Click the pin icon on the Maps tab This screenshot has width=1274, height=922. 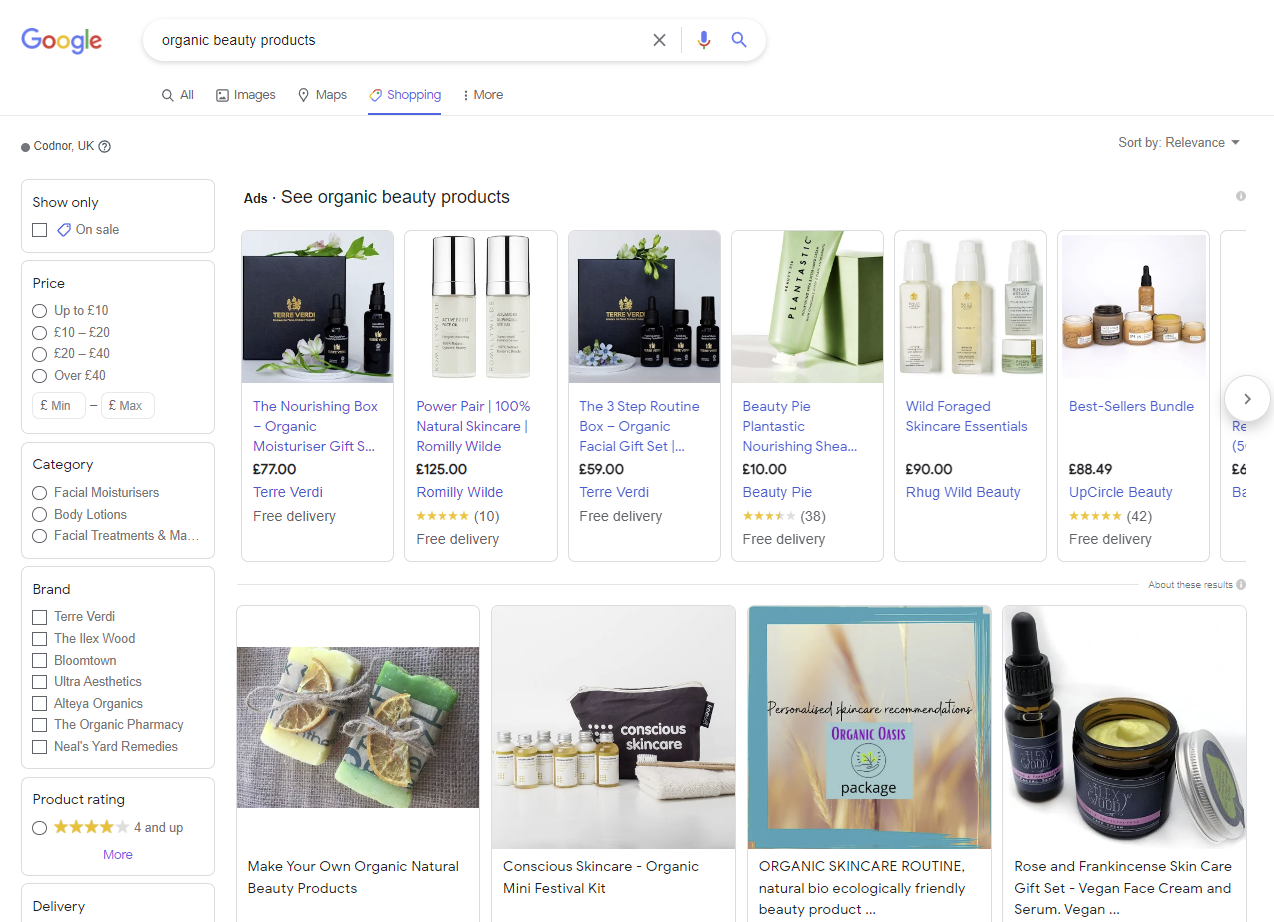[303, 94]
